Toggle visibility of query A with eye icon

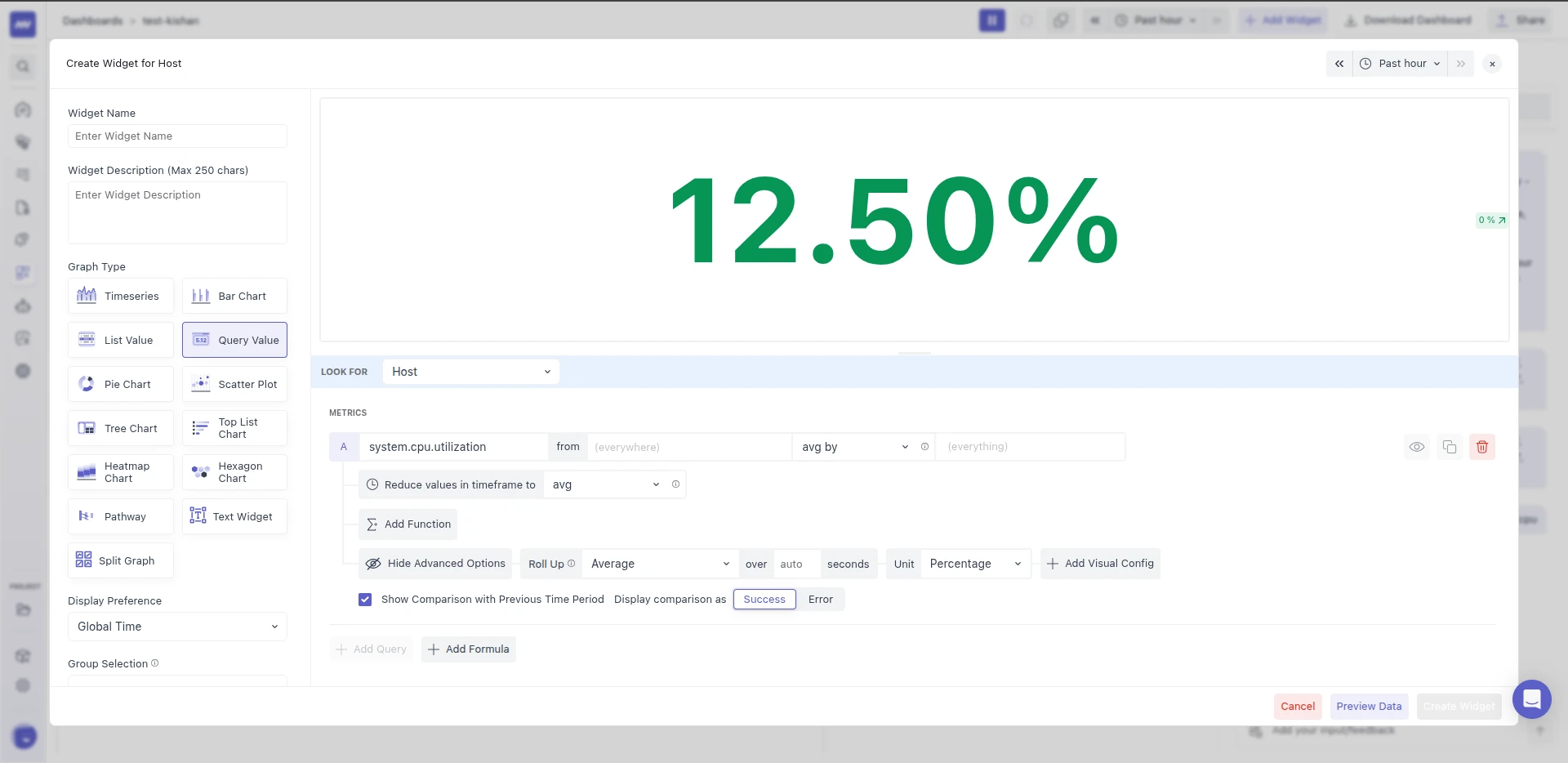click(x=1417, y=447)
